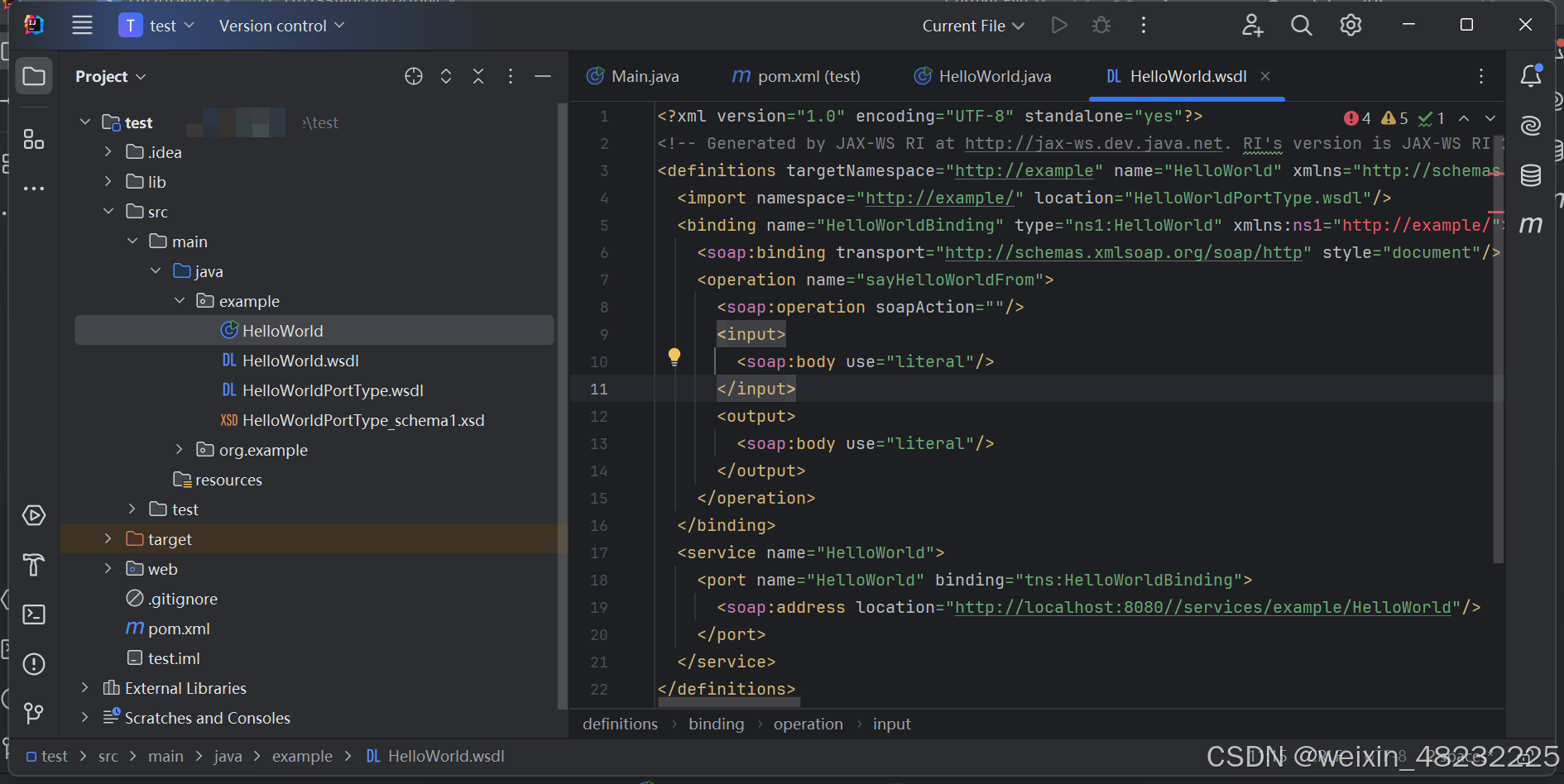Open AI Assistant spiral icon
1564x784 pixels.
click(1531, 125)
